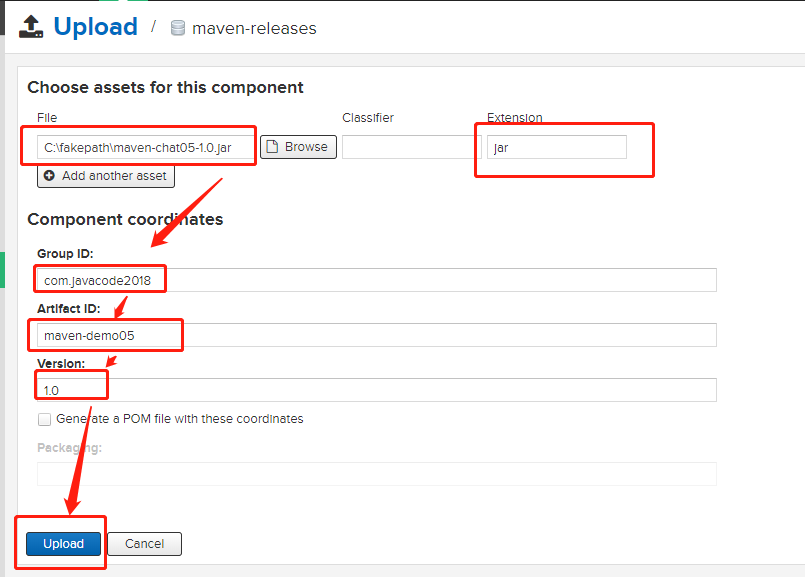Select the Artifact ID input box

(x=376, y=335)
